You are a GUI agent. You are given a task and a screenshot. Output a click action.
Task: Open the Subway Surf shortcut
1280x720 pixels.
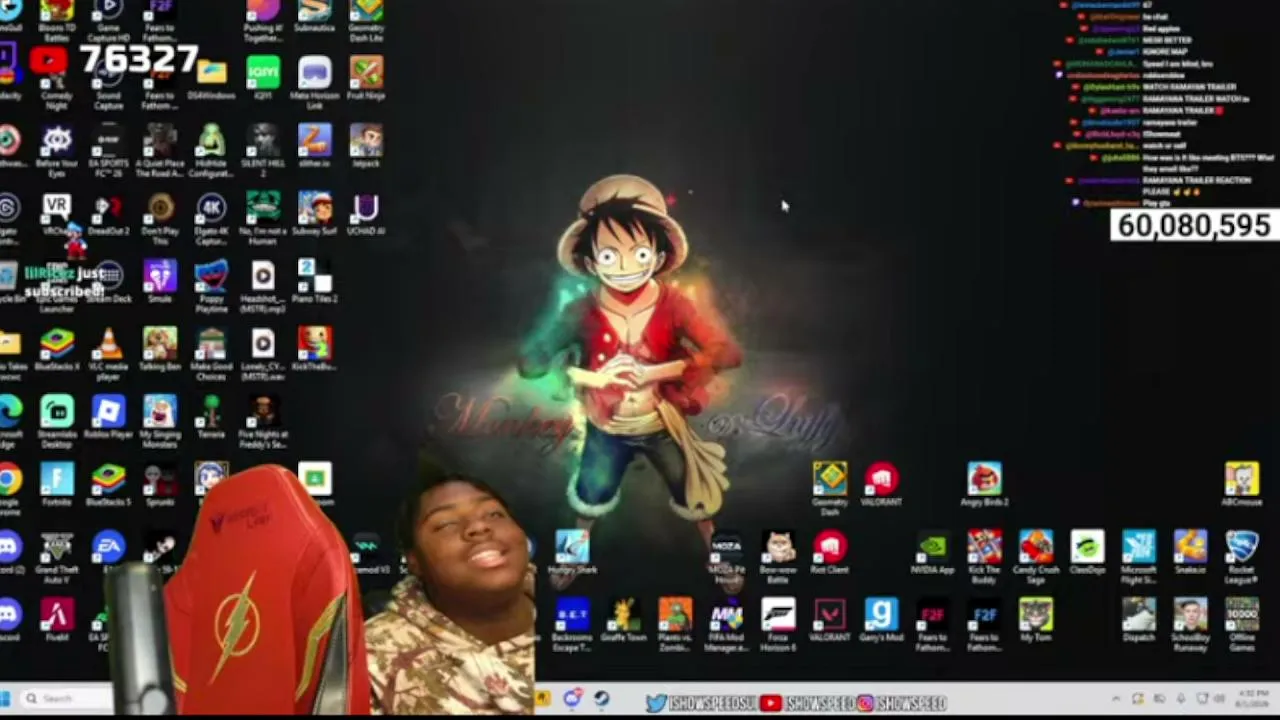(314, 208)
